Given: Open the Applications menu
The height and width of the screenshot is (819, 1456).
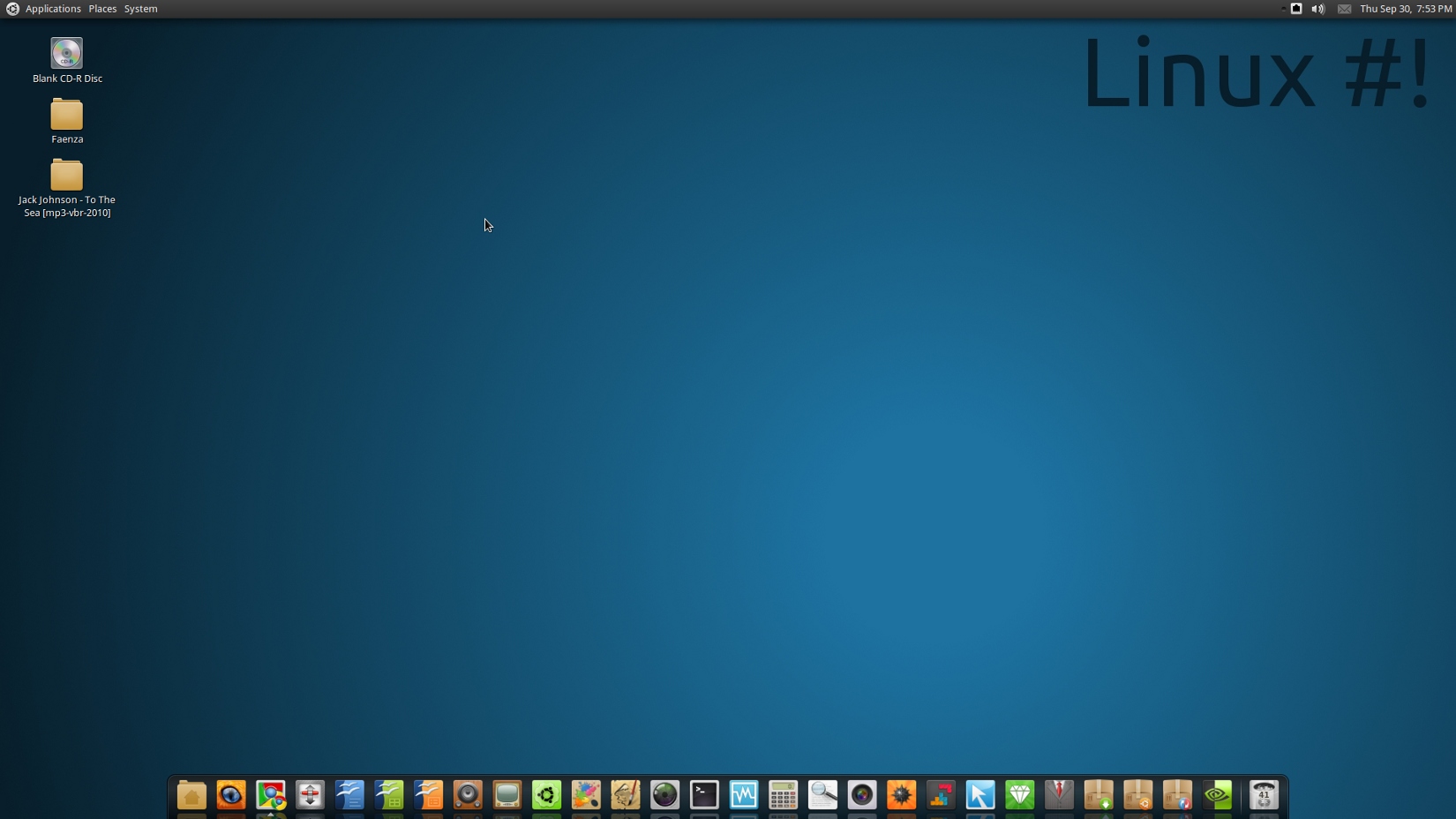Looking at the screenshot, I should tap(53, 9).
